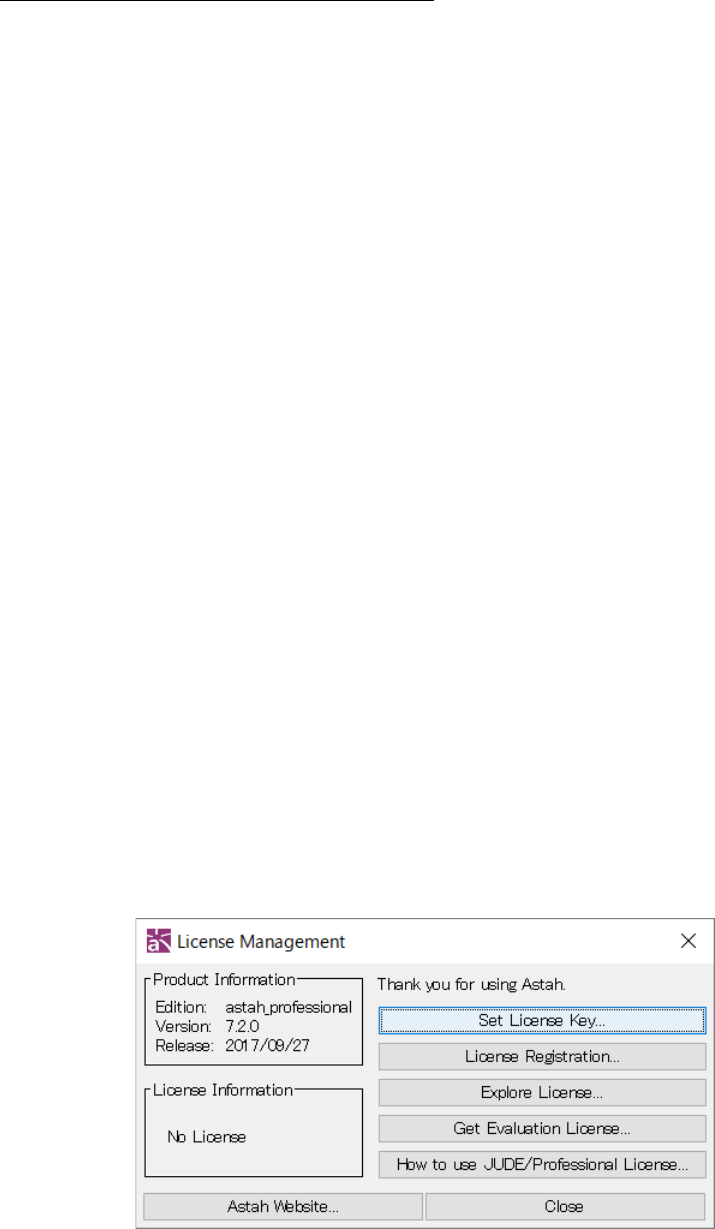Open the Astah Website
This screenshot has width=715, height=1229.
(x=284, y=1206)
